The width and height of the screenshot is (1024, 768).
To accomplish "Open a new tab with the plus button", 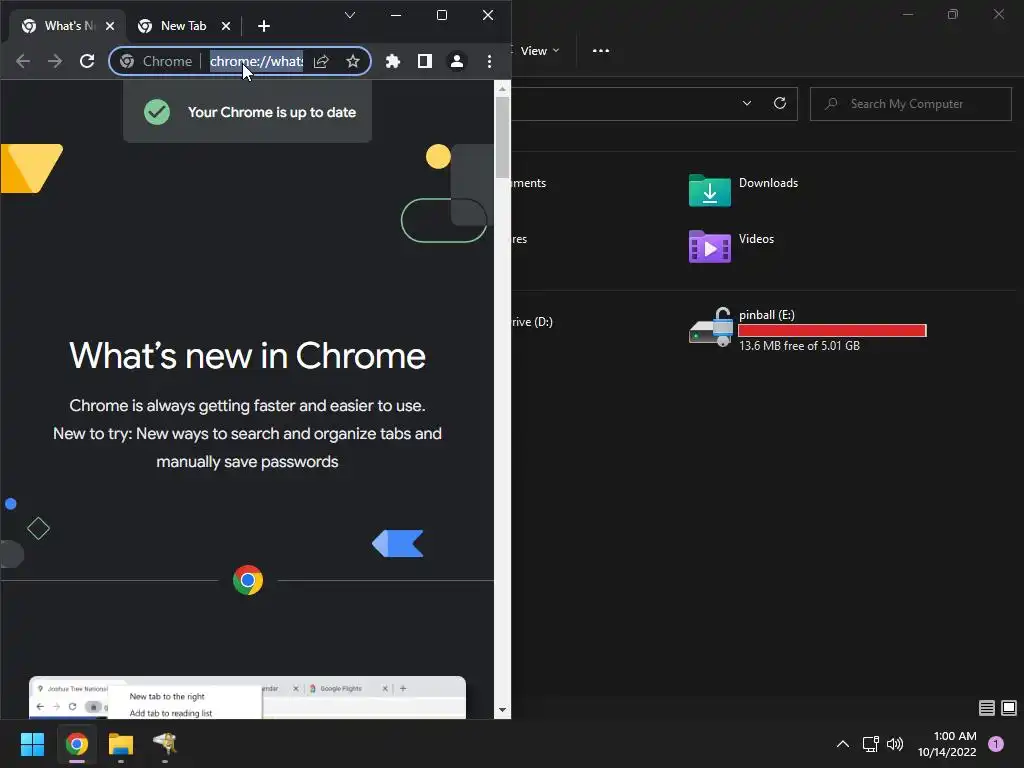I will click(264, 26).
